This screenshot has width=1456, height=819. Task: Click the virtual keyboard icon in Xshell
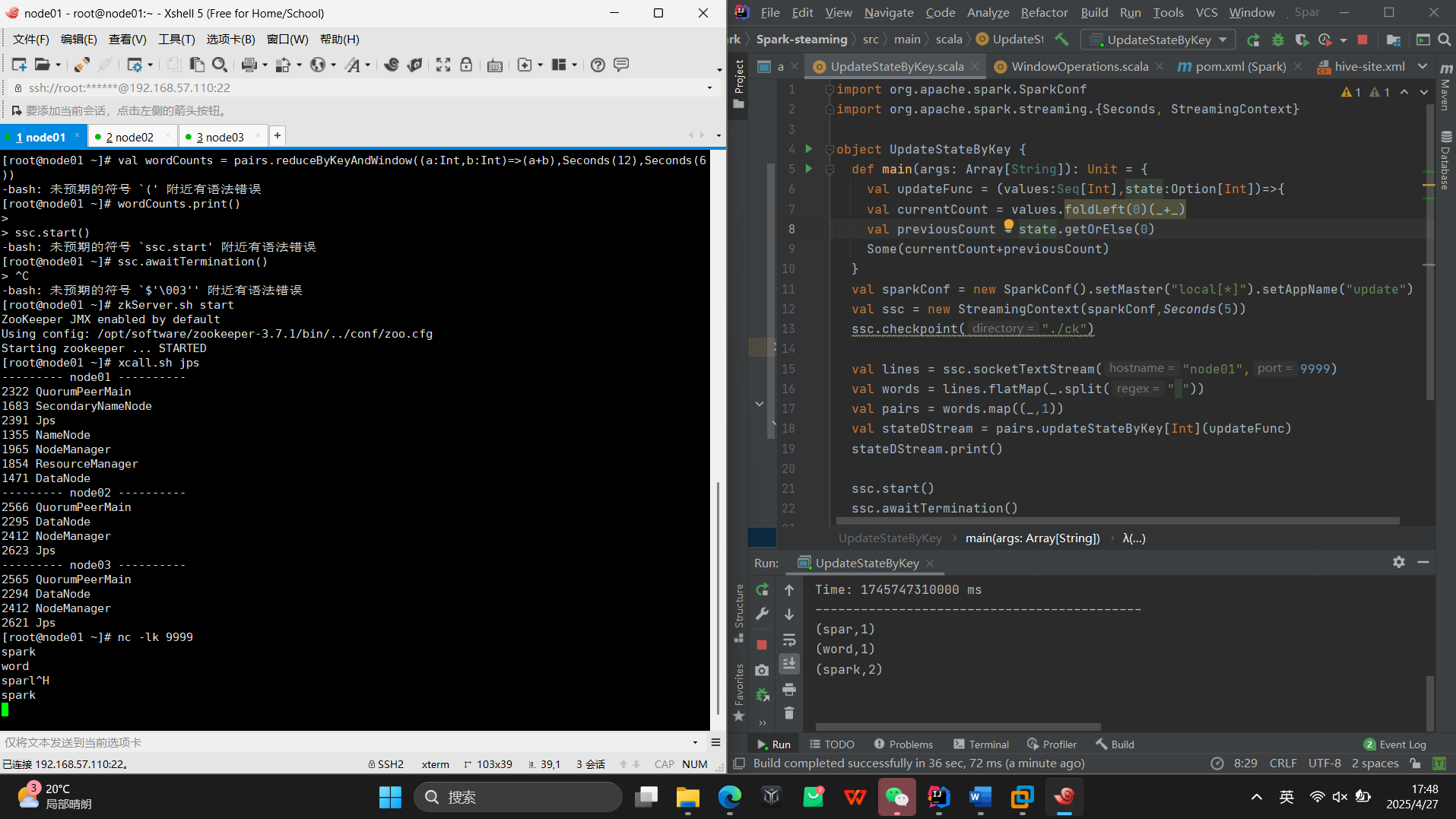pos(495,65)
